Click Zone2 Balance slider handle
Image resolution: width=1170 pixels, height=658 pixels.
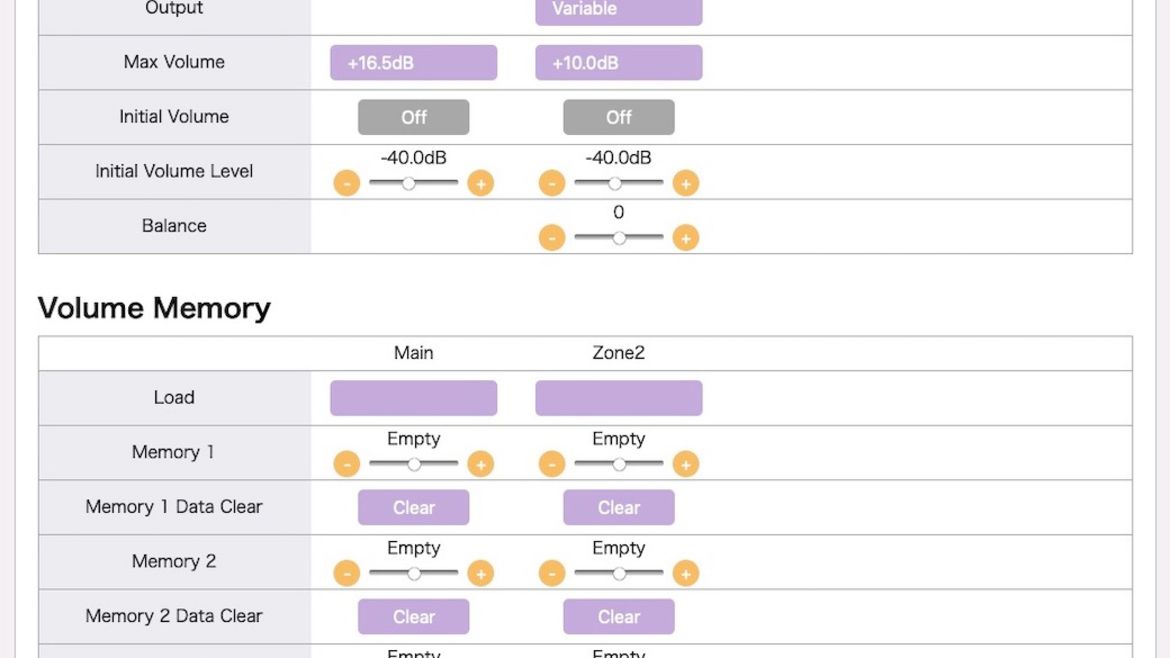pos(619,238)
